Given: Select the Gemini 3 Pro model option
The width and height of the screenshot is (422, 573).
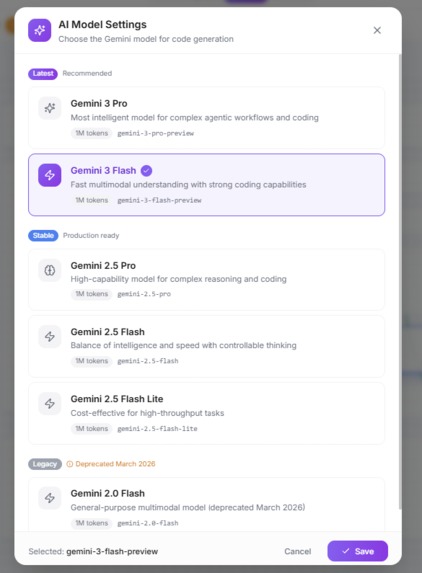Looking at the screenshot, I should pos(206,118).
